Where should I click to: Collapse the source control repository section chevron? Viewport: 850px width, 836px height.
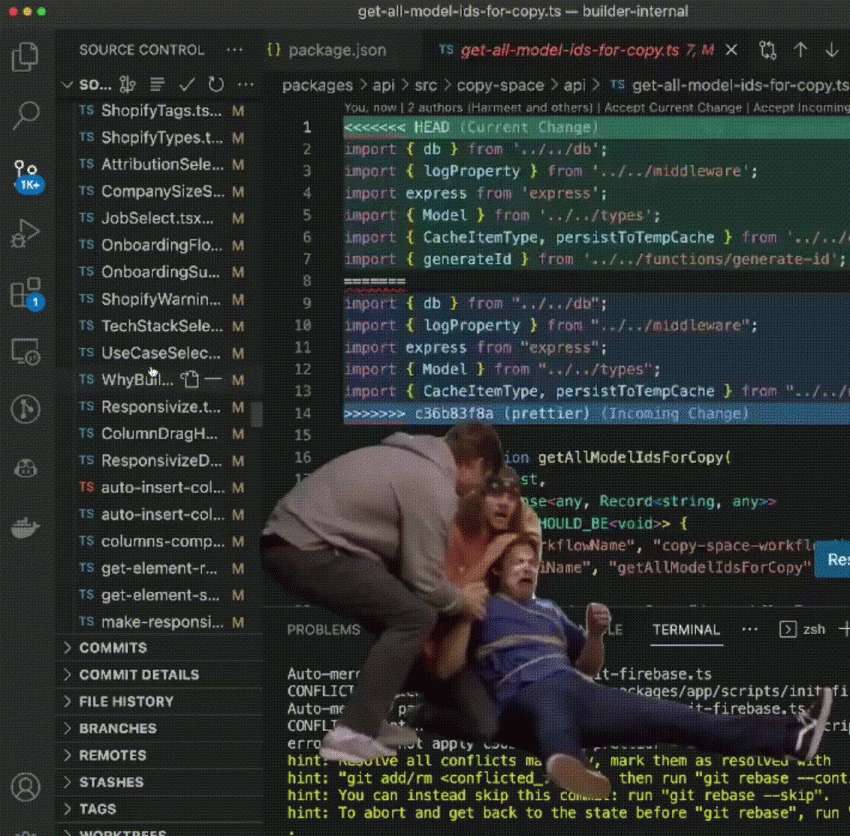(x=68, y=85)
